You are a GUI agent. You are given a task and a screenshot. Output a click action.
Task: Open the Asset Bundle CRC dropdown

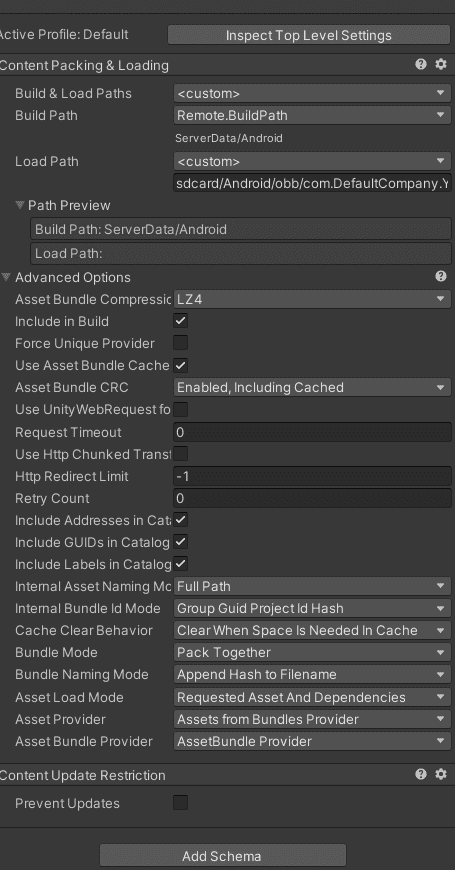point(312,387)
